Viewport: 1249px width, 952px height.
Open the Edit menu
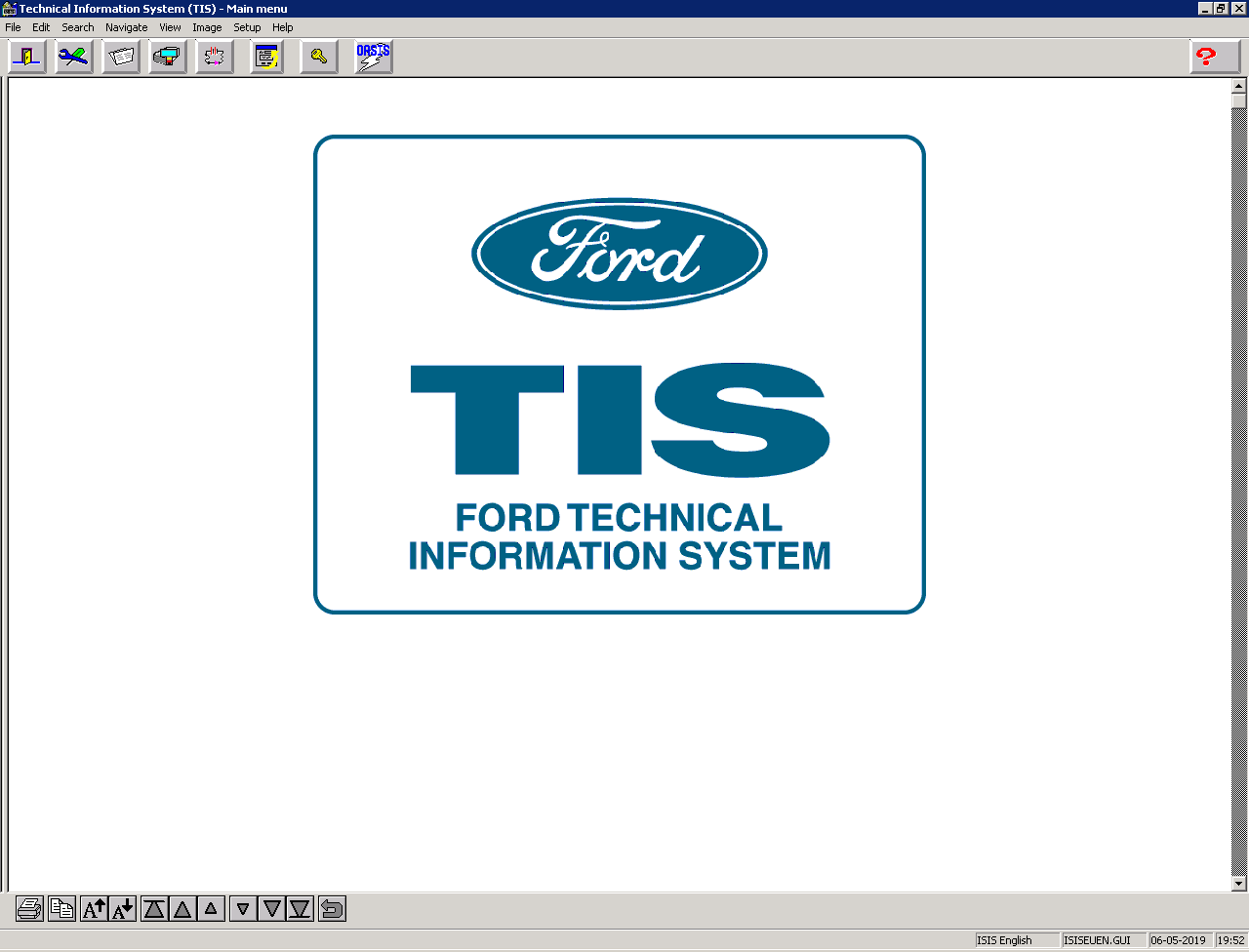pos(41,27)
